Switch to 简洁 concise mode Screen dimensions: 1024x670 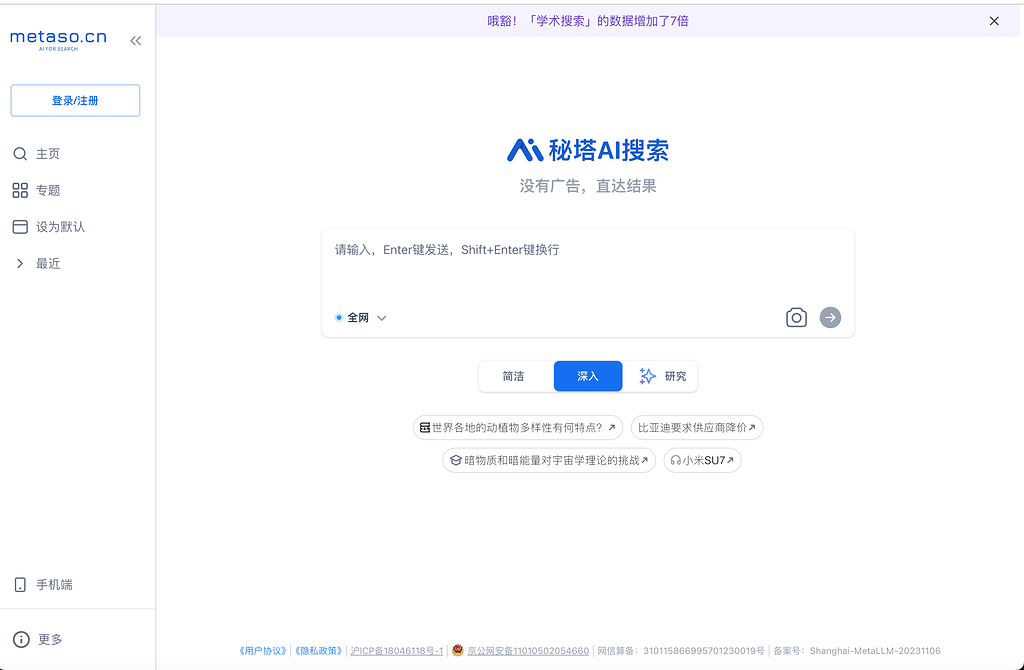tap(513, 376)
